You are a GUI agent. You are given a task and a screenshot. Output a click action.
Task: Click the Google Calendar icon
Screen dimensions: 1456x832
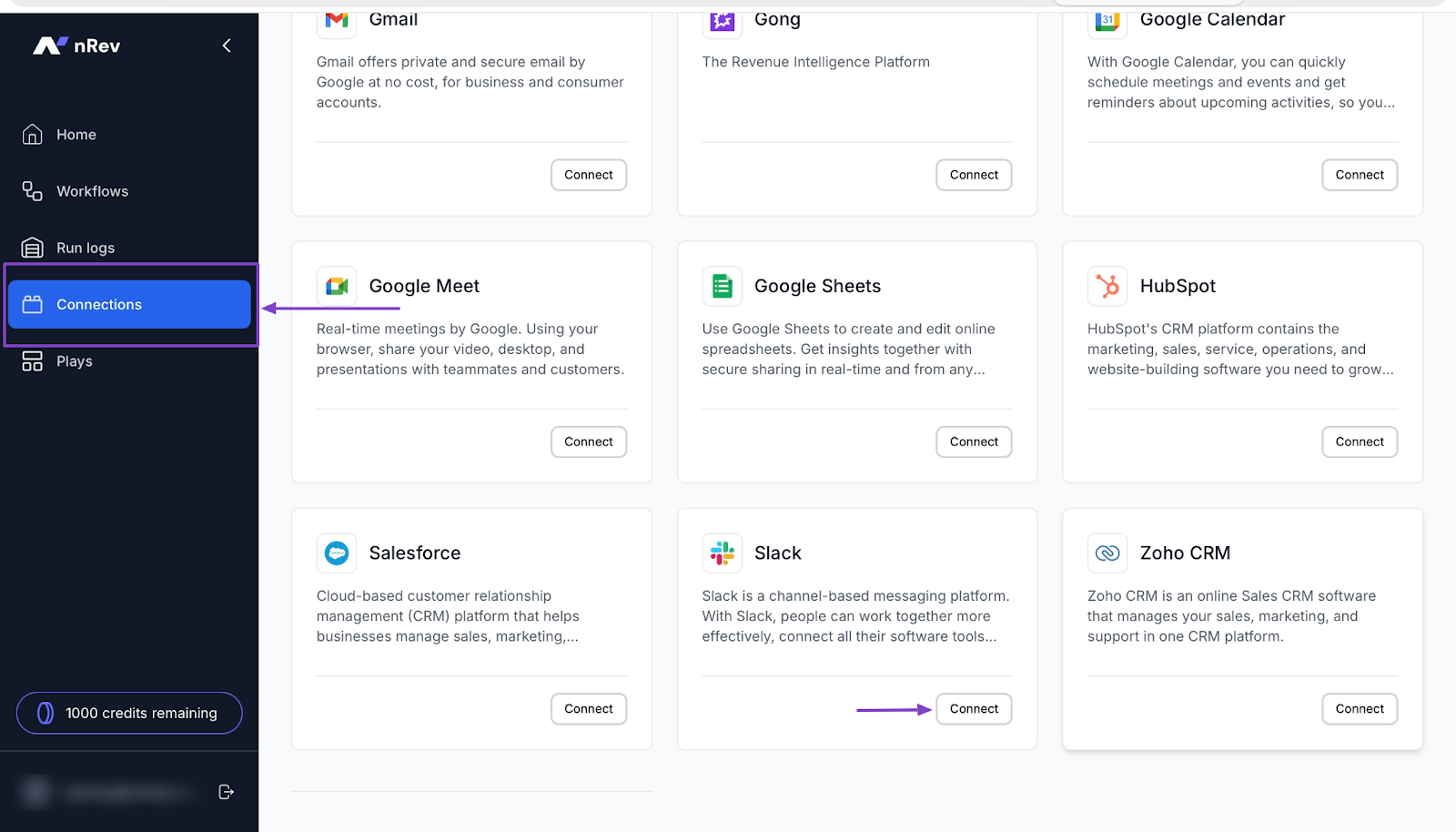click(x=1107, y=20)
